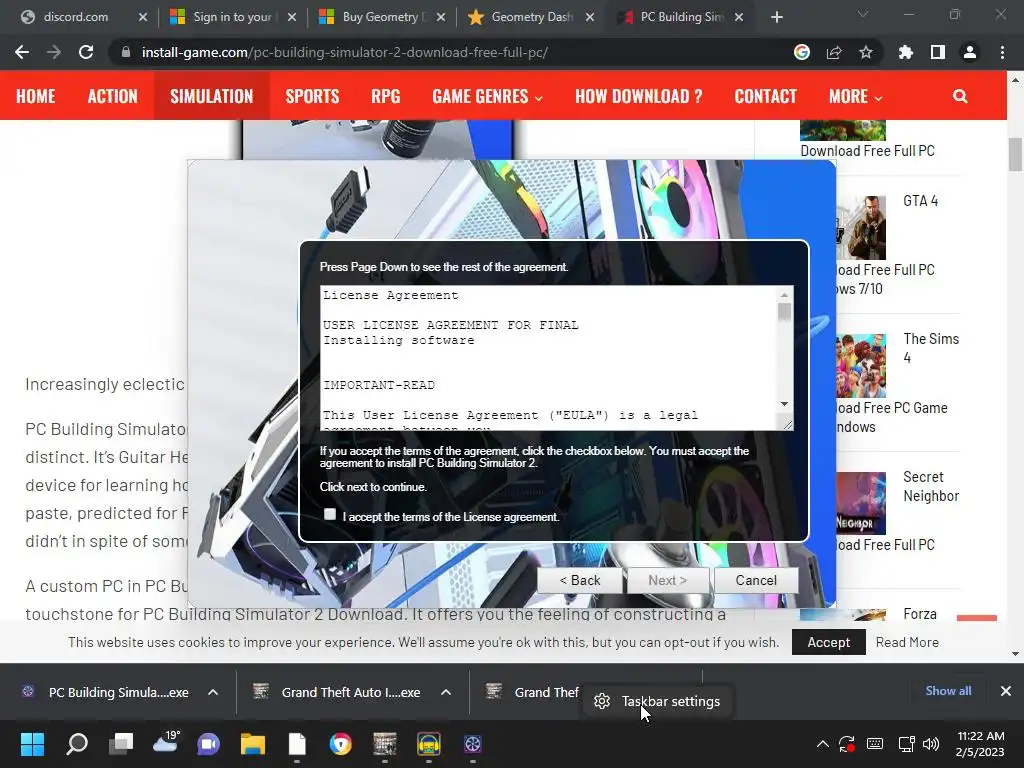Image resolution: width=1024 pixels, height=768 pixels.
Task: Reload the current page
Action: (86, 52)
